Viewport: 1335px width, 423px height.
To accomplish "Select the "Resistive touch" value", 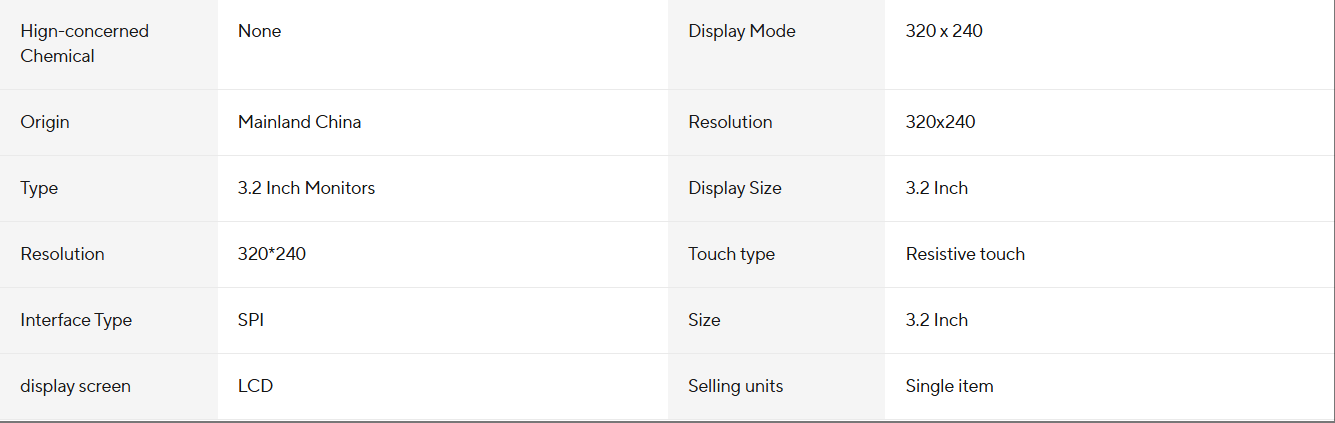I will [965, 254].
